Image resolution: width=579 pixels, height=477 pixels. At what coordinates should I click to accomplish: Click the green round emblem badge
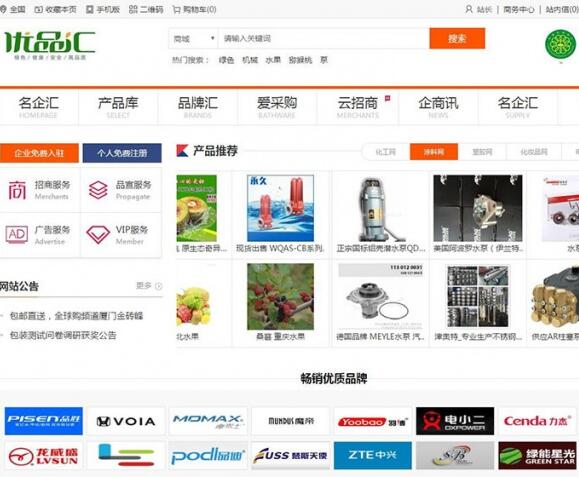(561, 44)
